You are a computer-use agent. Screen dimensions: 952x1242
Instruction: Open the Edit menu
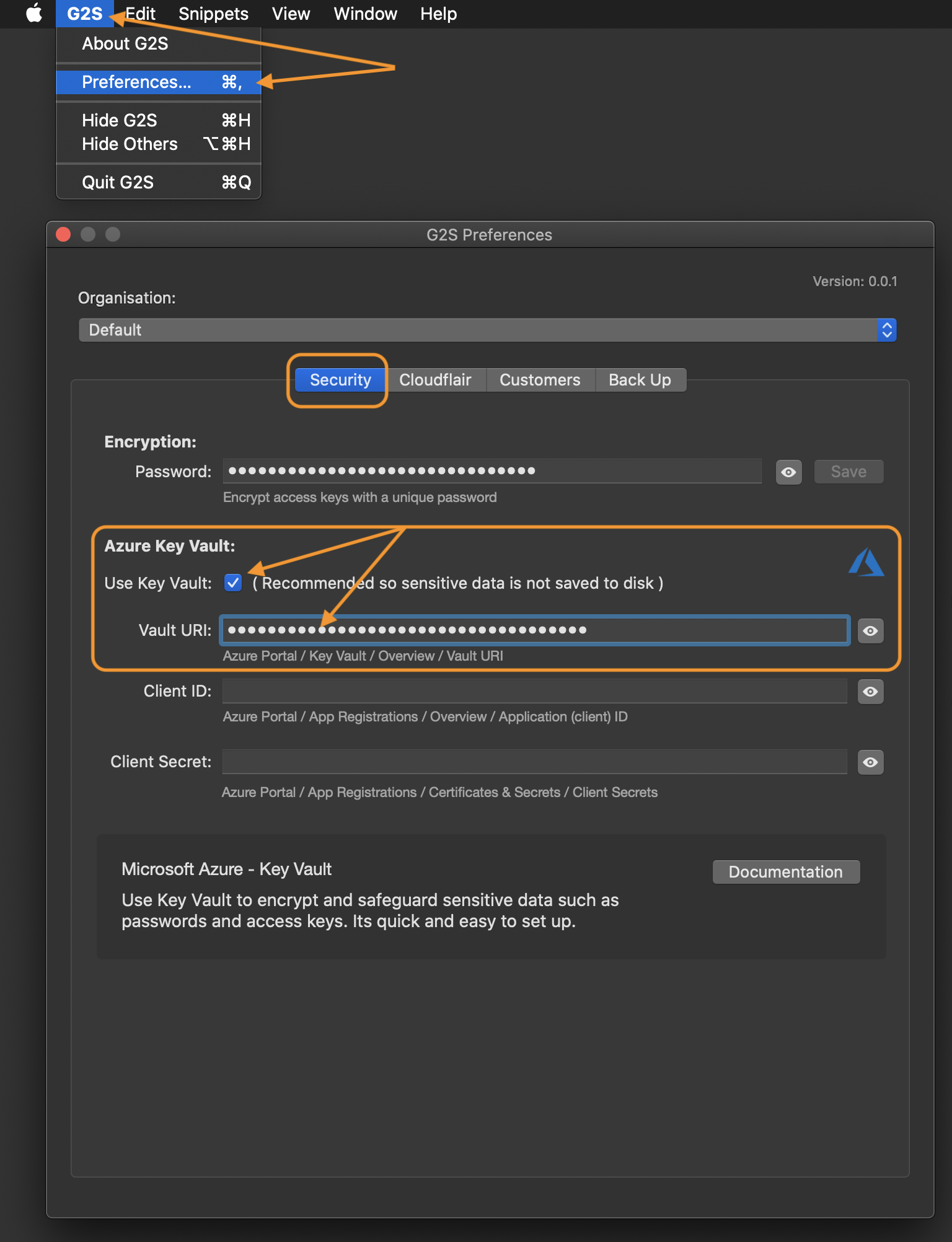tap(141, 14)
